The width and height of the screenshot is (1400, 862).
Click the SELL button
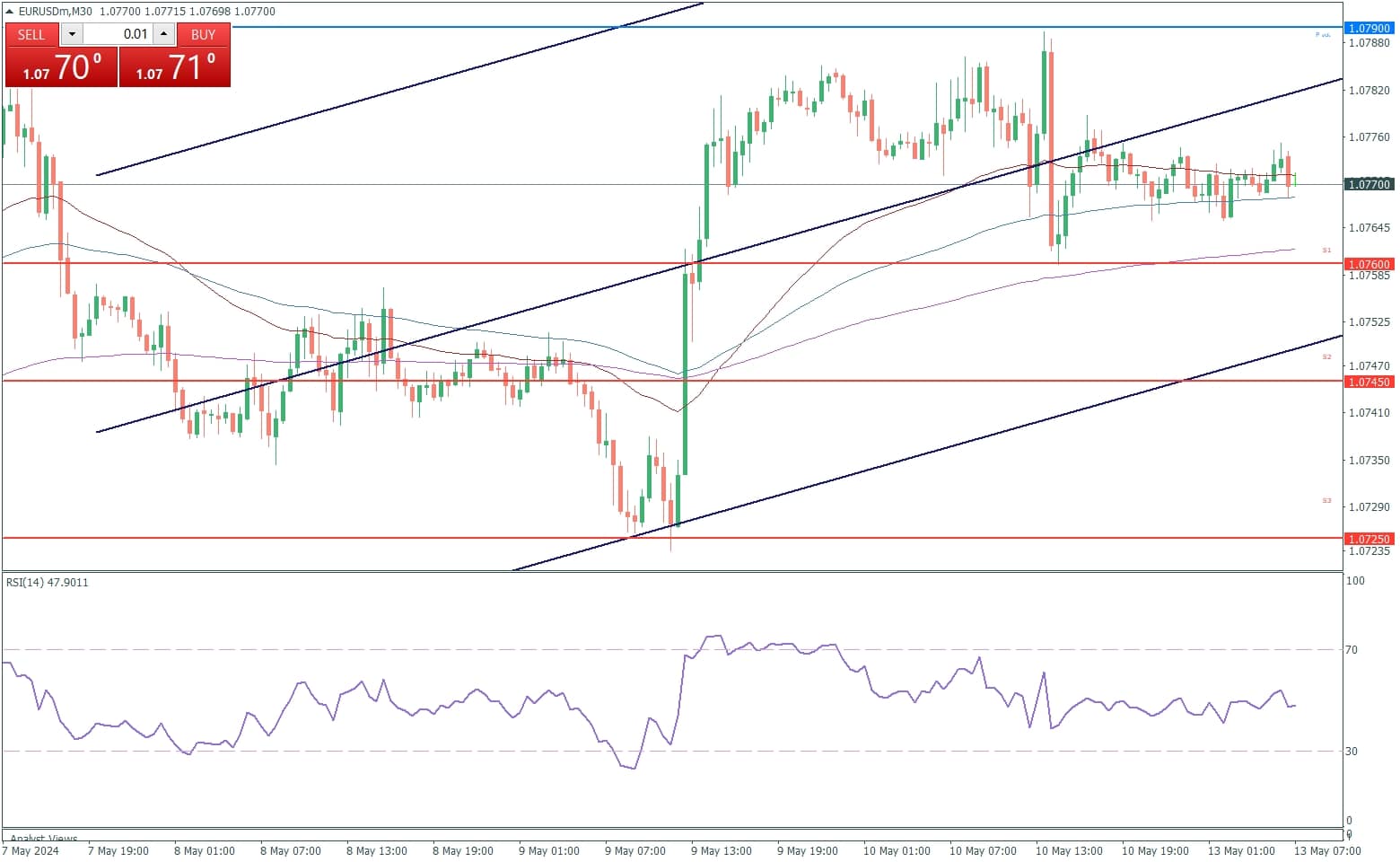pos(31,34)
